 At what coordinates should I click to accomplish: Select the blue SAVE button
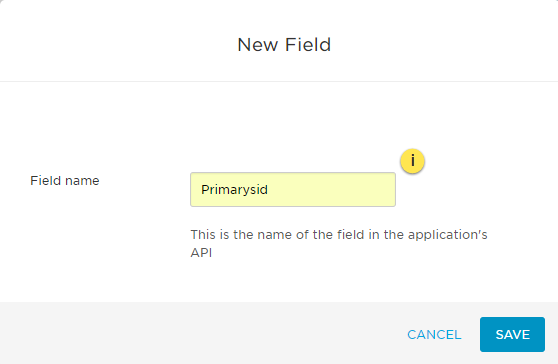coord(512,334)
